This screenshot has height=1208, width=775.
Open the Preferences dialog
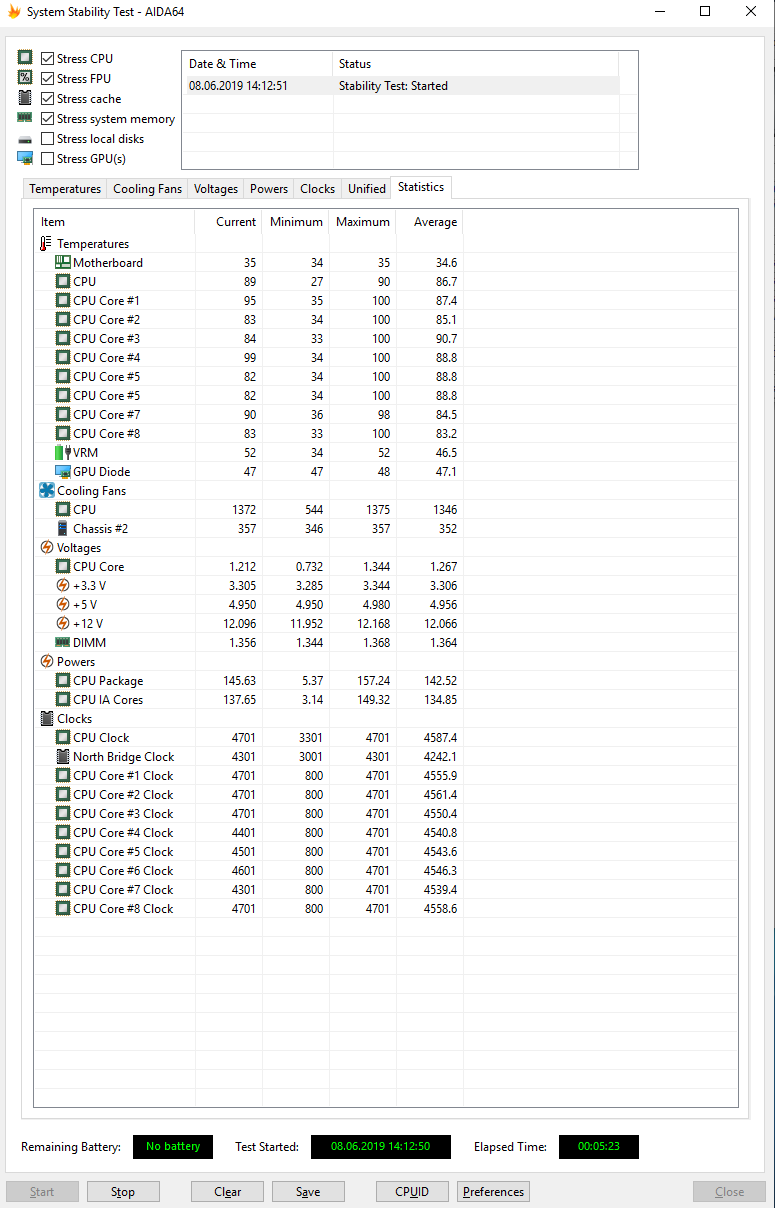(x=493, y=1192)
